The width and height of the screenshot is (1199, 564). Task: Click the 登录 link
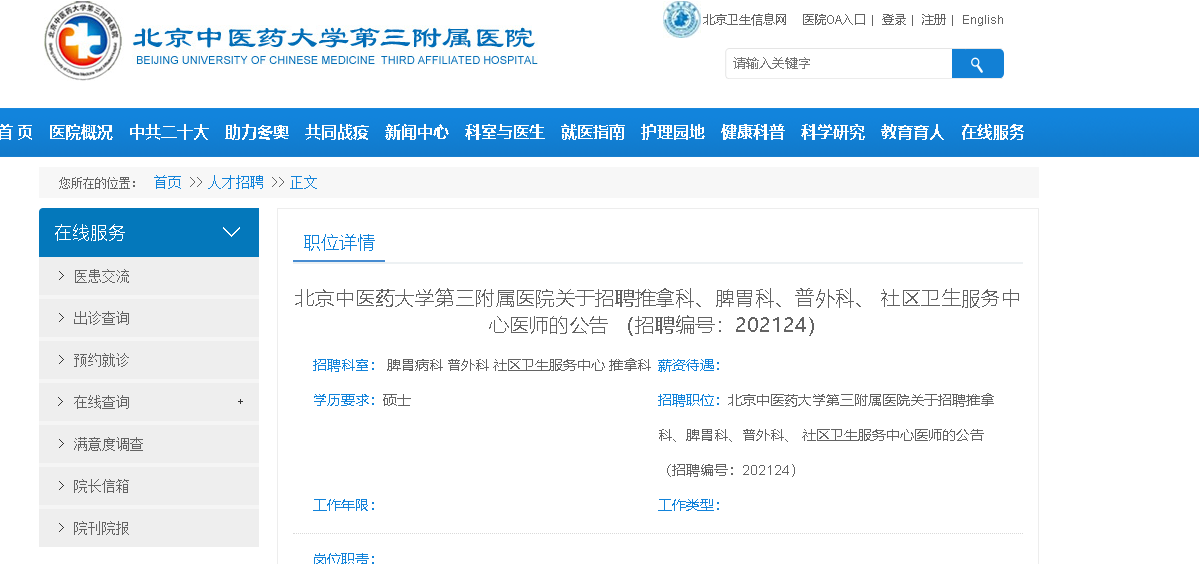894,20
